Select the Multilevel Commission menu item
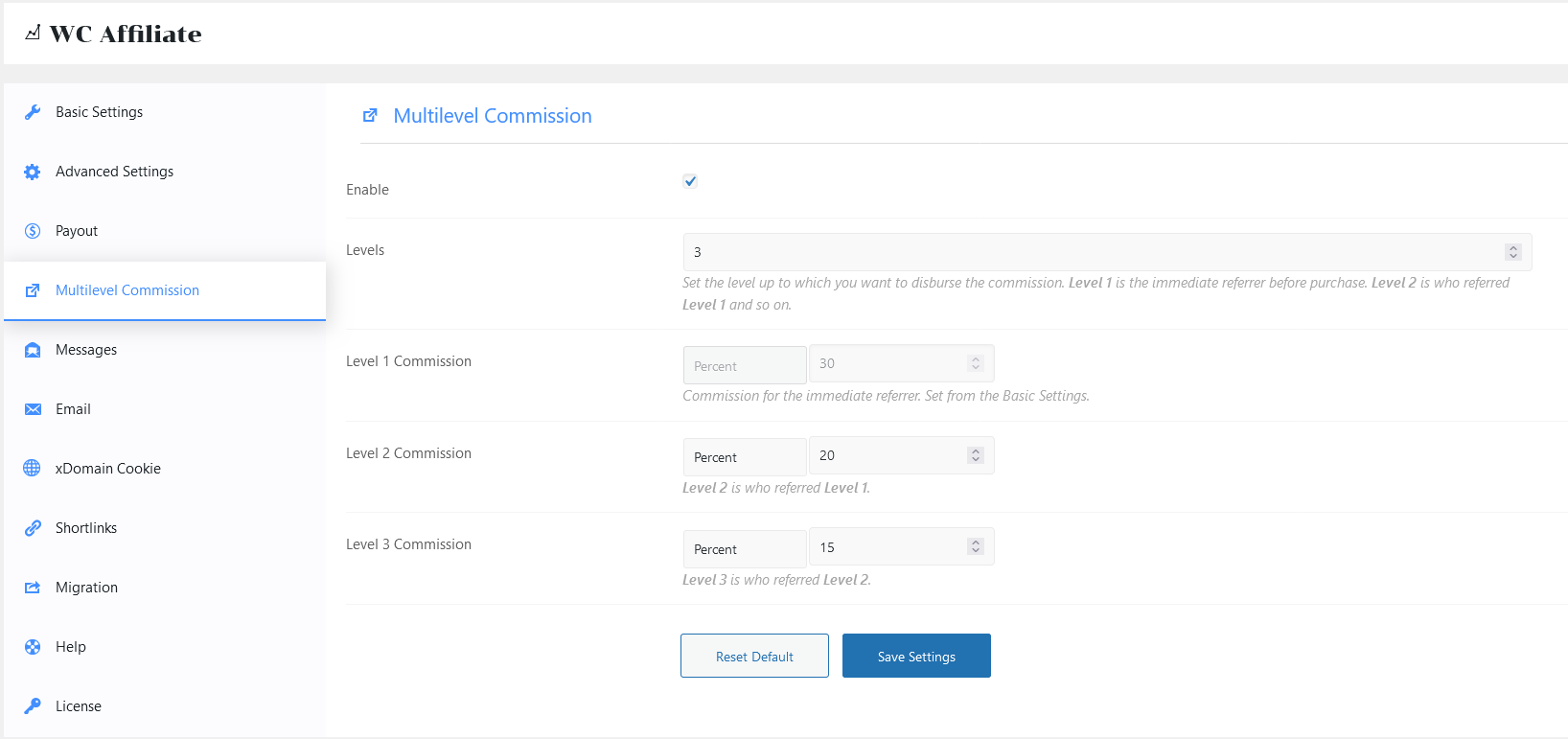The width and height of the screenshot is (1568, 739). (x=165, y=290)
